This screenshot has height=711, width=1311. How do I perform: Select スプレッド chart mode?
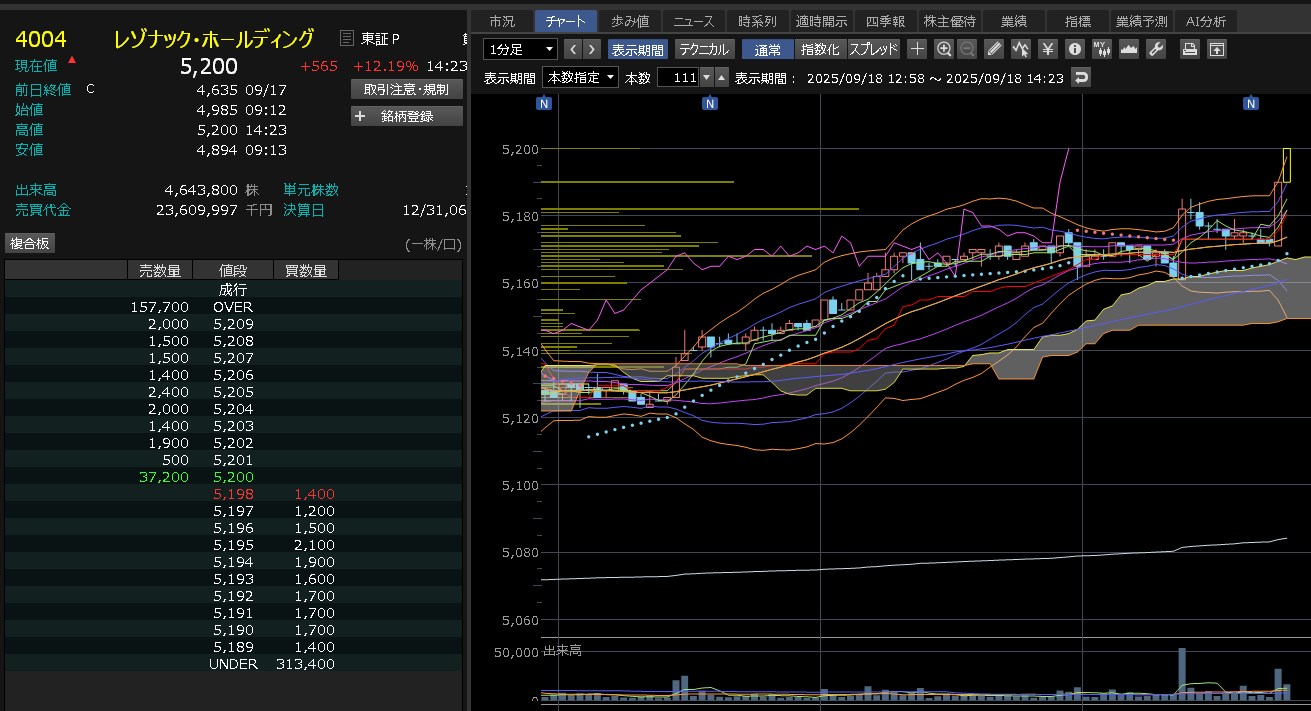873,48
